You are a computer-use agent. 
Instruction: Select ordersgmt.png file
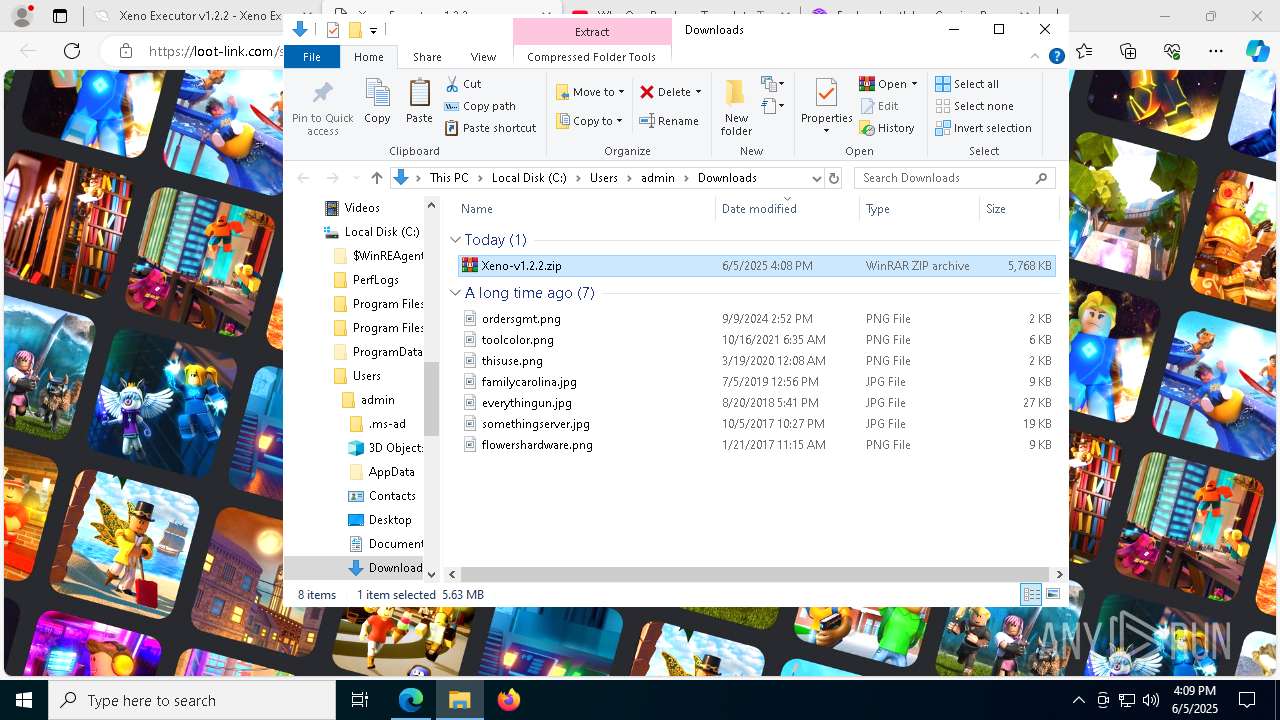(x=756, y=319)
